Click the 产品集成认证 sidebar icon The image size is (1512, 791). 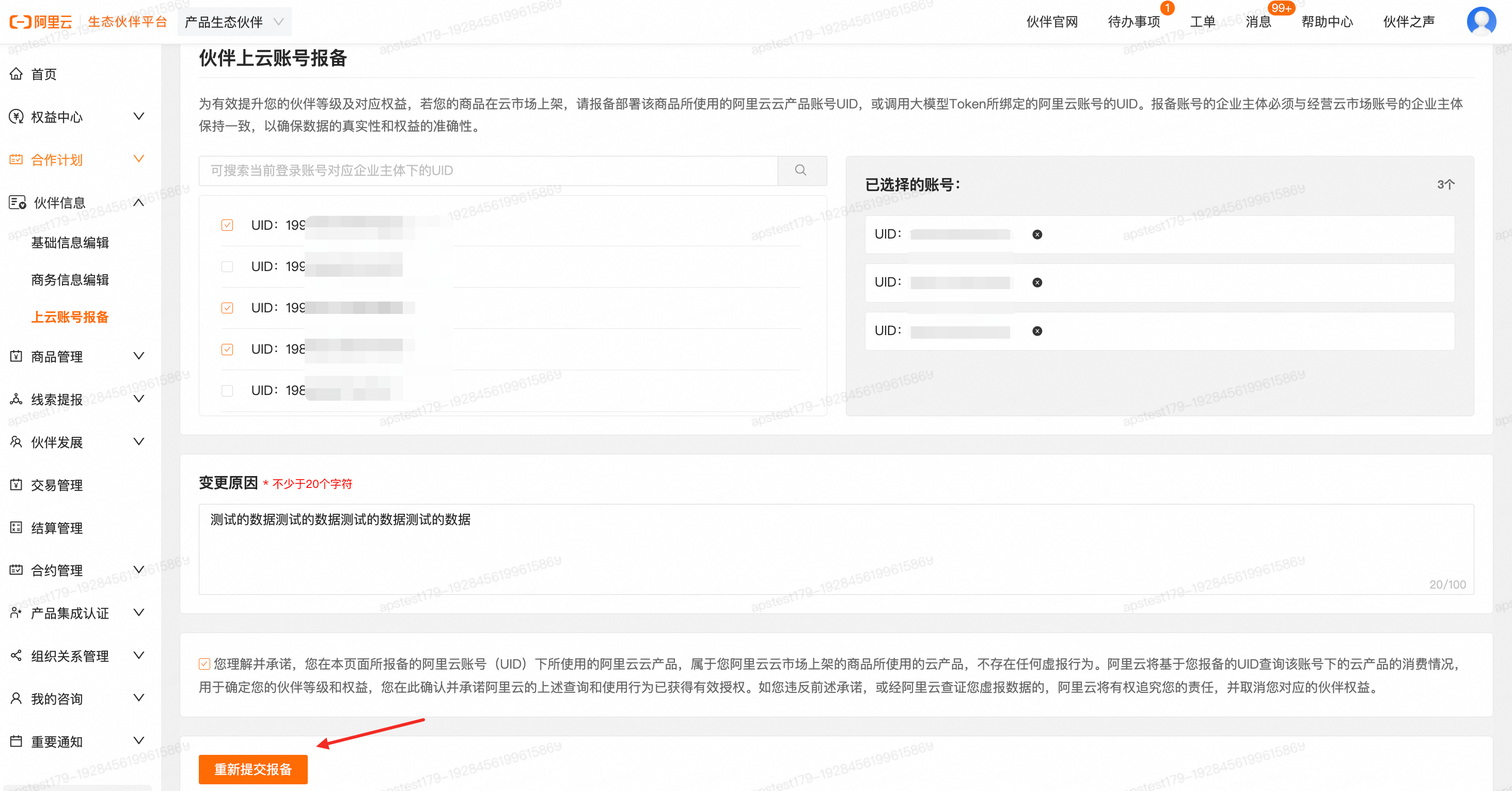[x=17, y=613]
